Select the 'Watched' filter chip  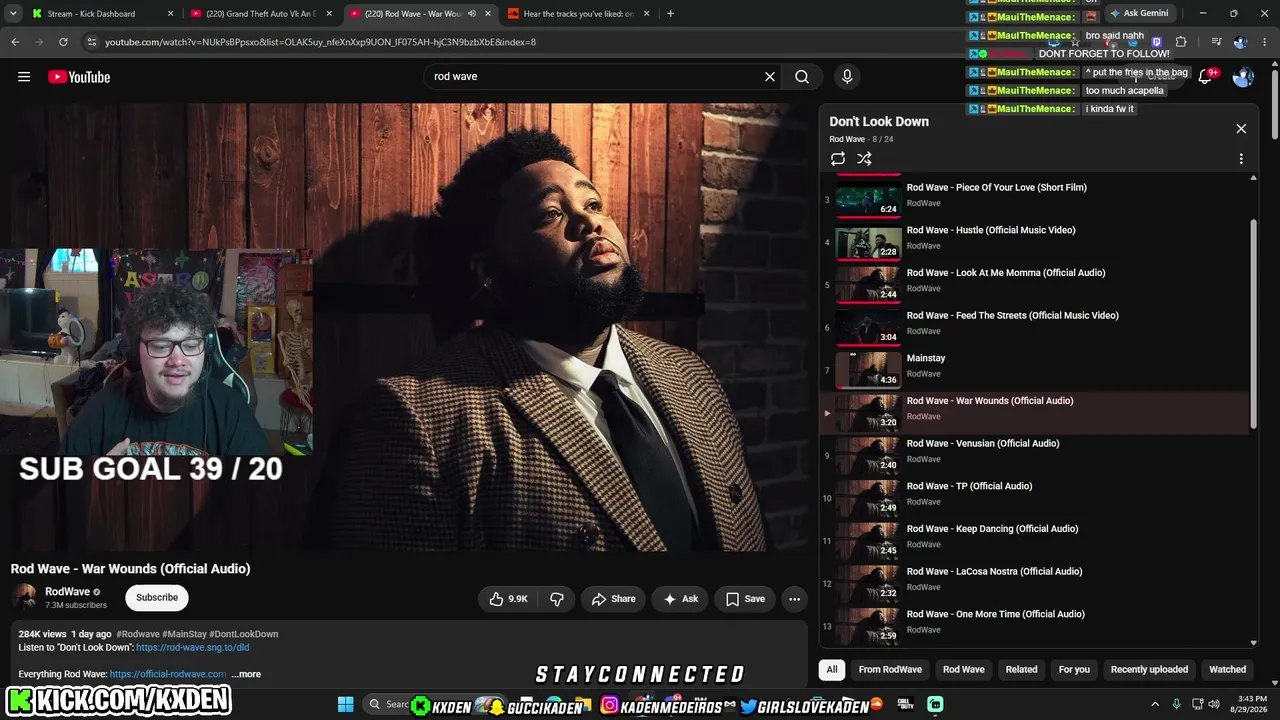pyautogui.click(x=1227, y=669)
